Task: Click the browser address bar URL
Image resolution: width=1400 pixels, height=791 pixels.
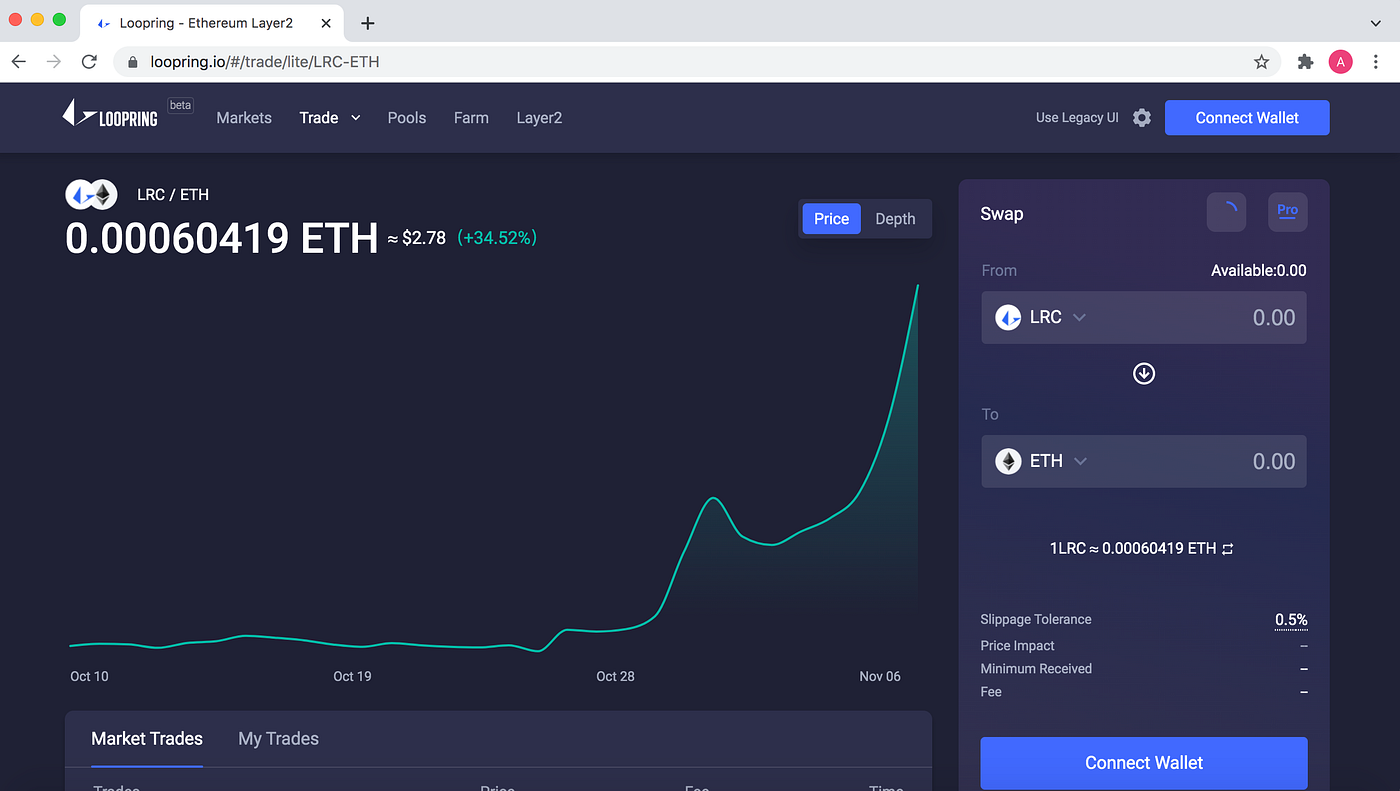Action: [x=265, y=62]
